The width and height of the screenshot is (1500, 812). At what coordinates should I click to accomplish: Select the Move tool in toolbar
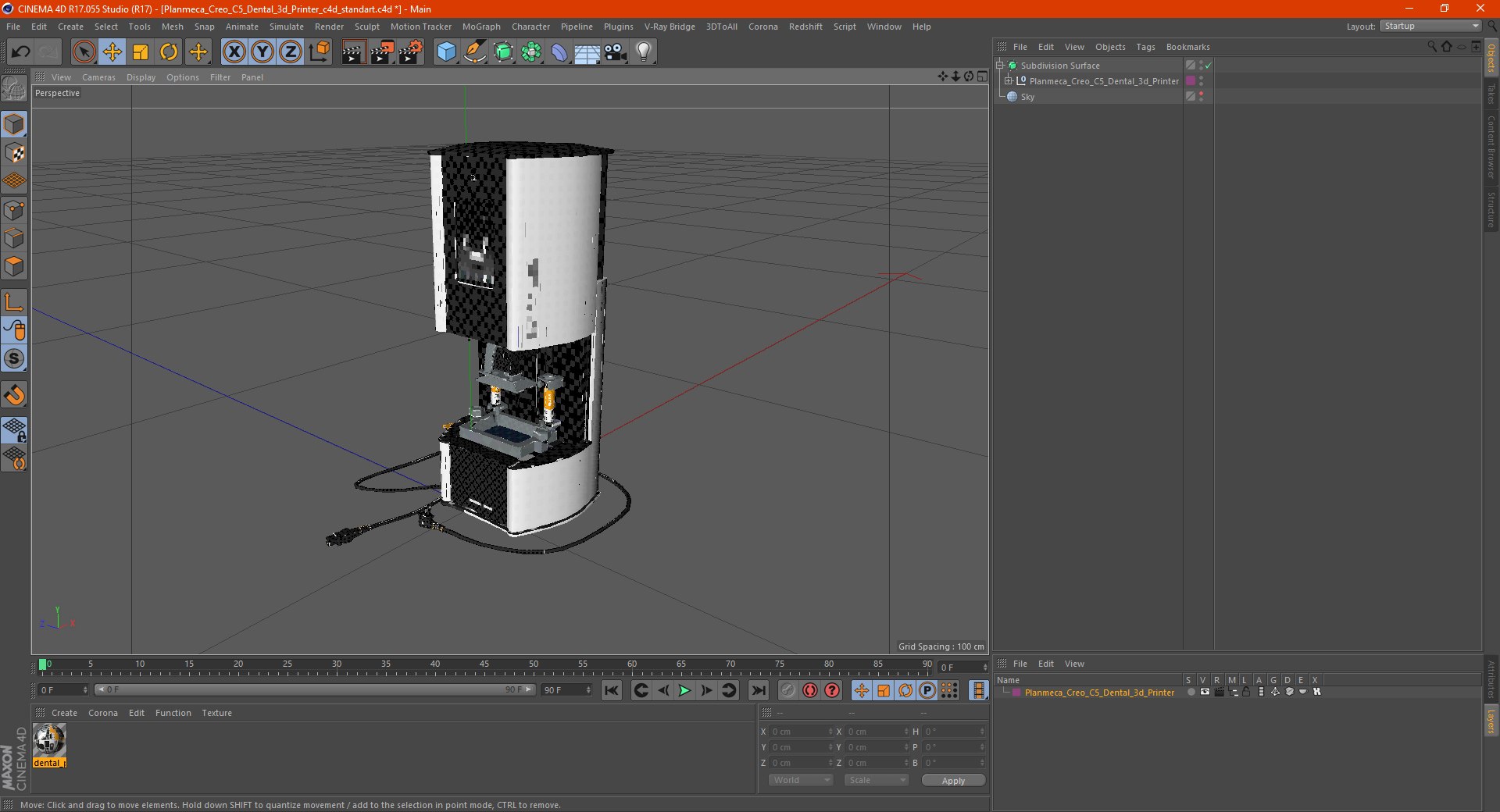(x=112, y=52)
